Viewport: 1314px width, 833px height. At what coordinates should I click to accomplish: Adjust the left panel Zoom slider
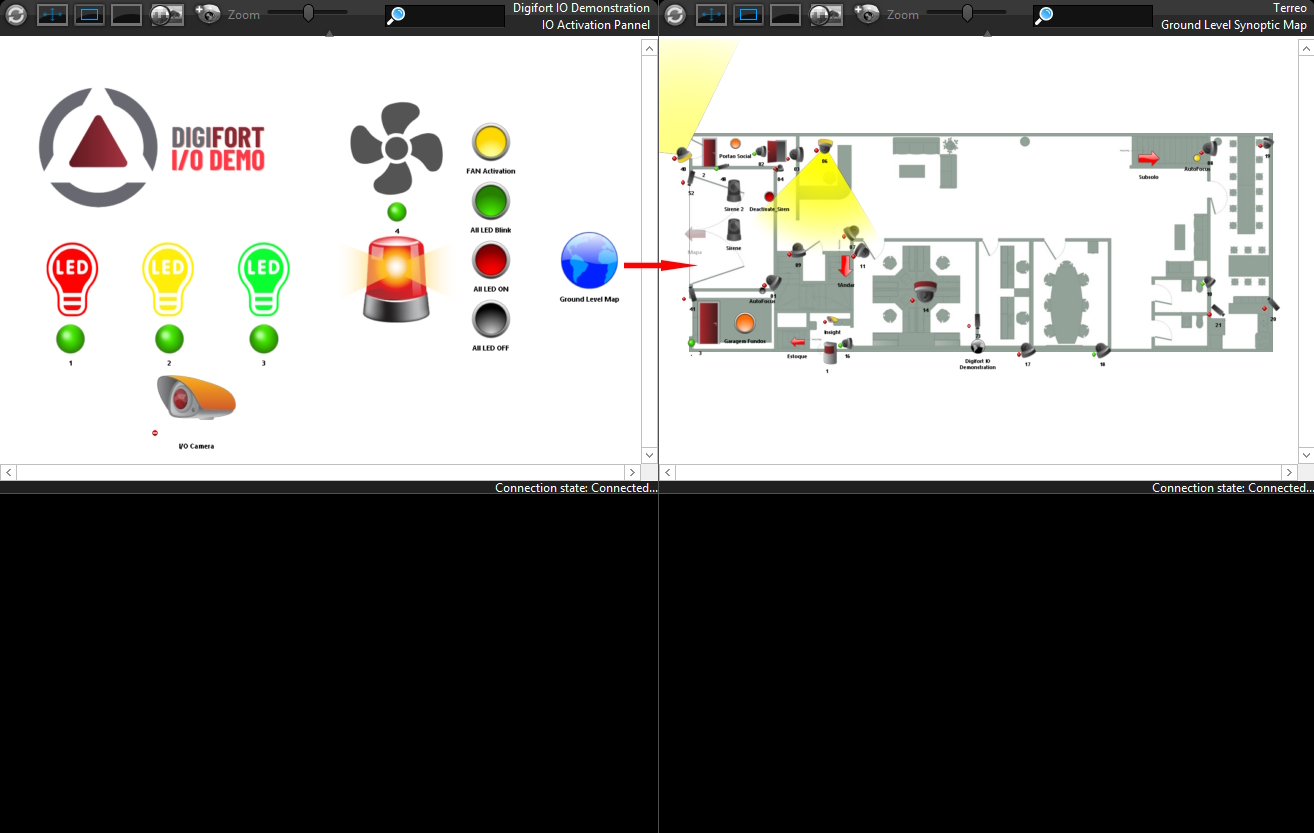pyautogui.click(x=308, y=13)
